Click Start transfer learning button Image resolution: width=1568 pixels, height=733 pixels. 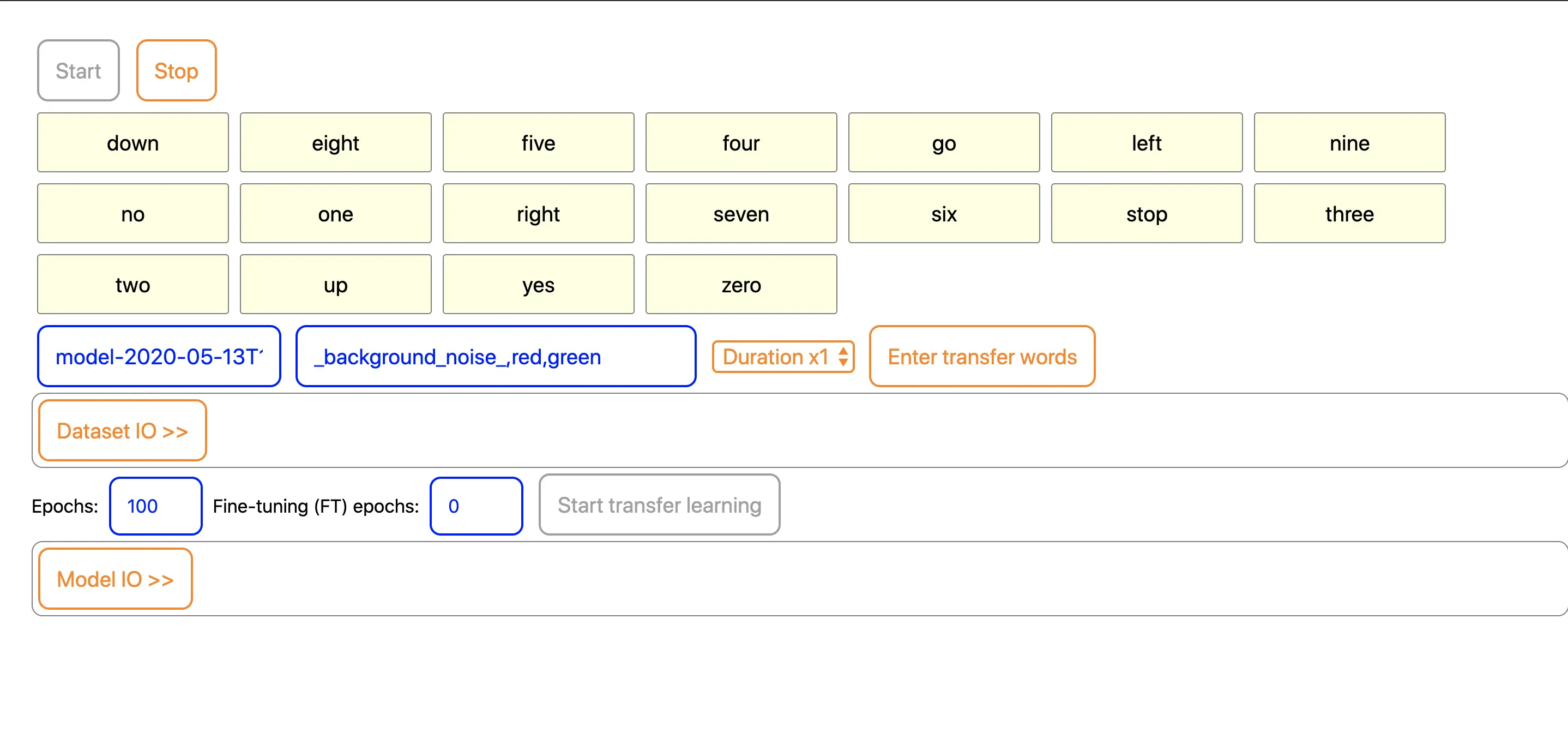pyautogui.click(x=659, y=506)
